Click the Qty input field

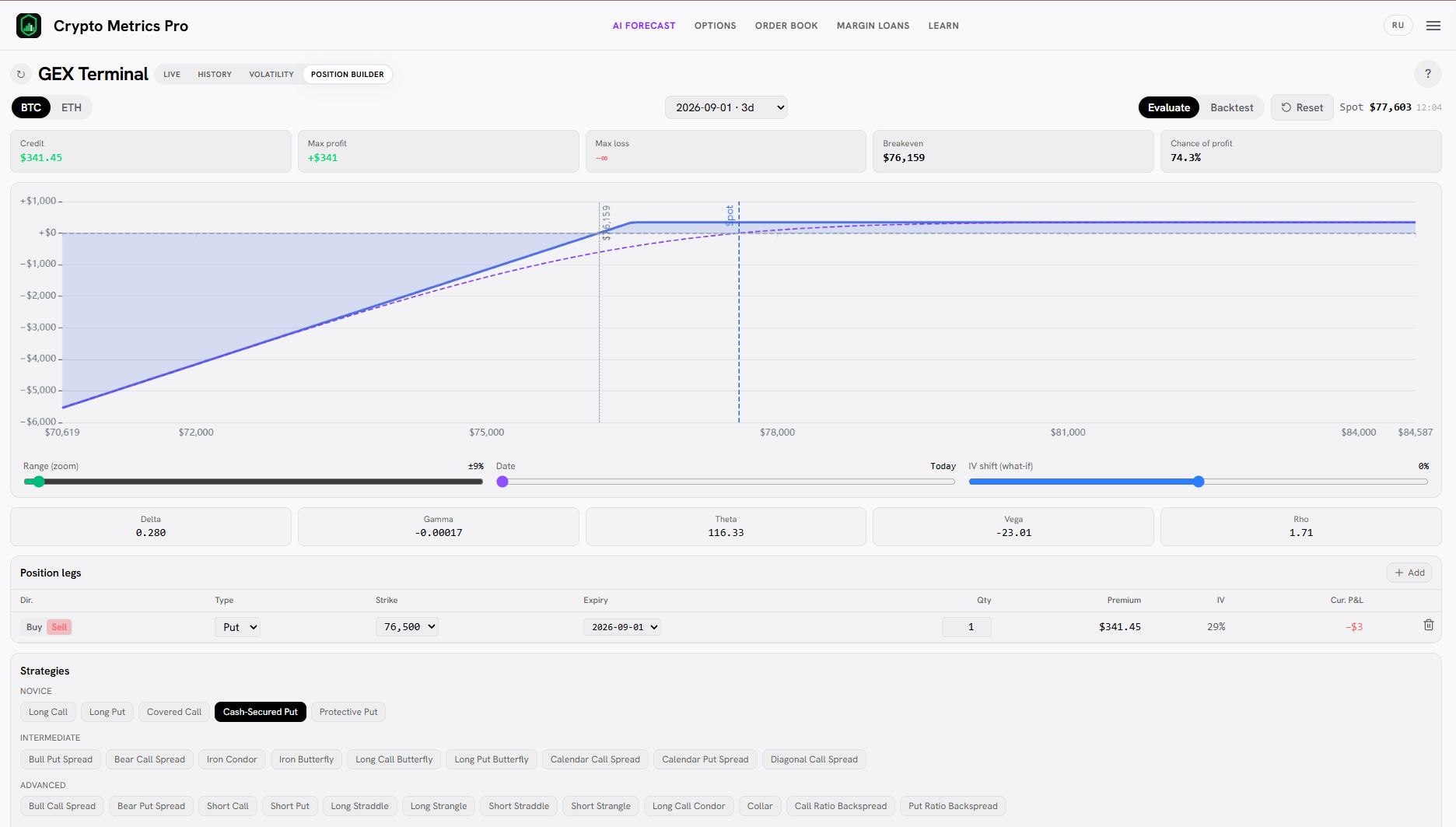[967, 627]
